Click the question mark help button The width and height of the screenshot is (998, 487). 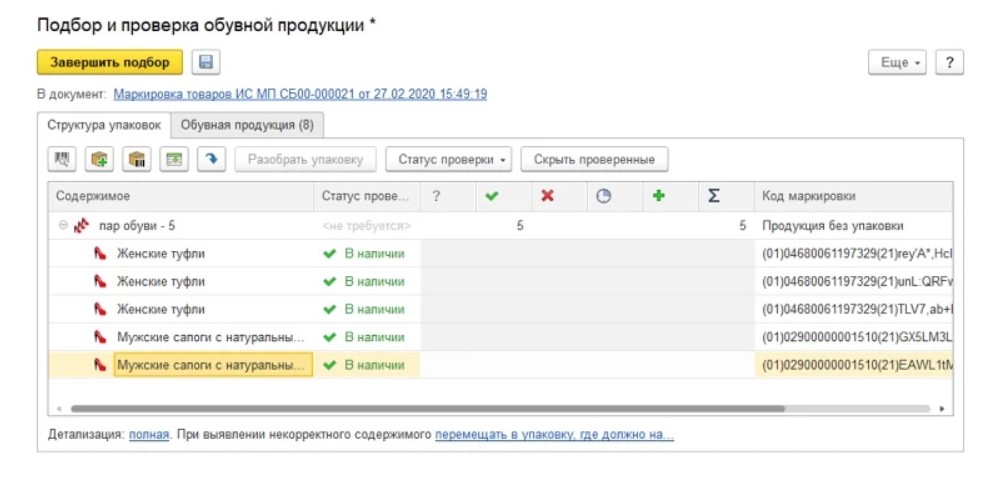pyautogui.click(x=949, y=62)
